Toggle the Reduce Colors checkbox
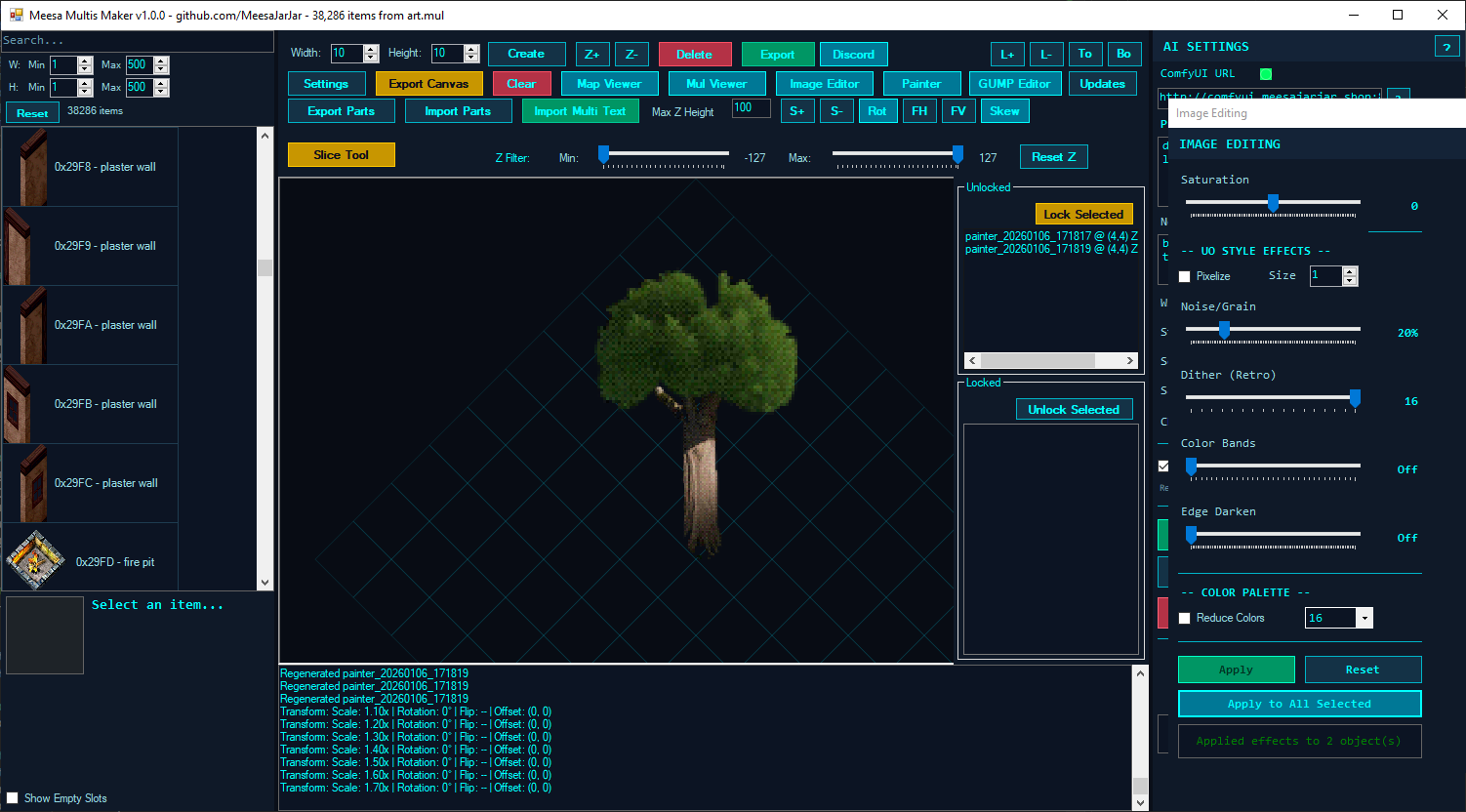This screenshot has width=1466, height=812. pos(1185,618)
